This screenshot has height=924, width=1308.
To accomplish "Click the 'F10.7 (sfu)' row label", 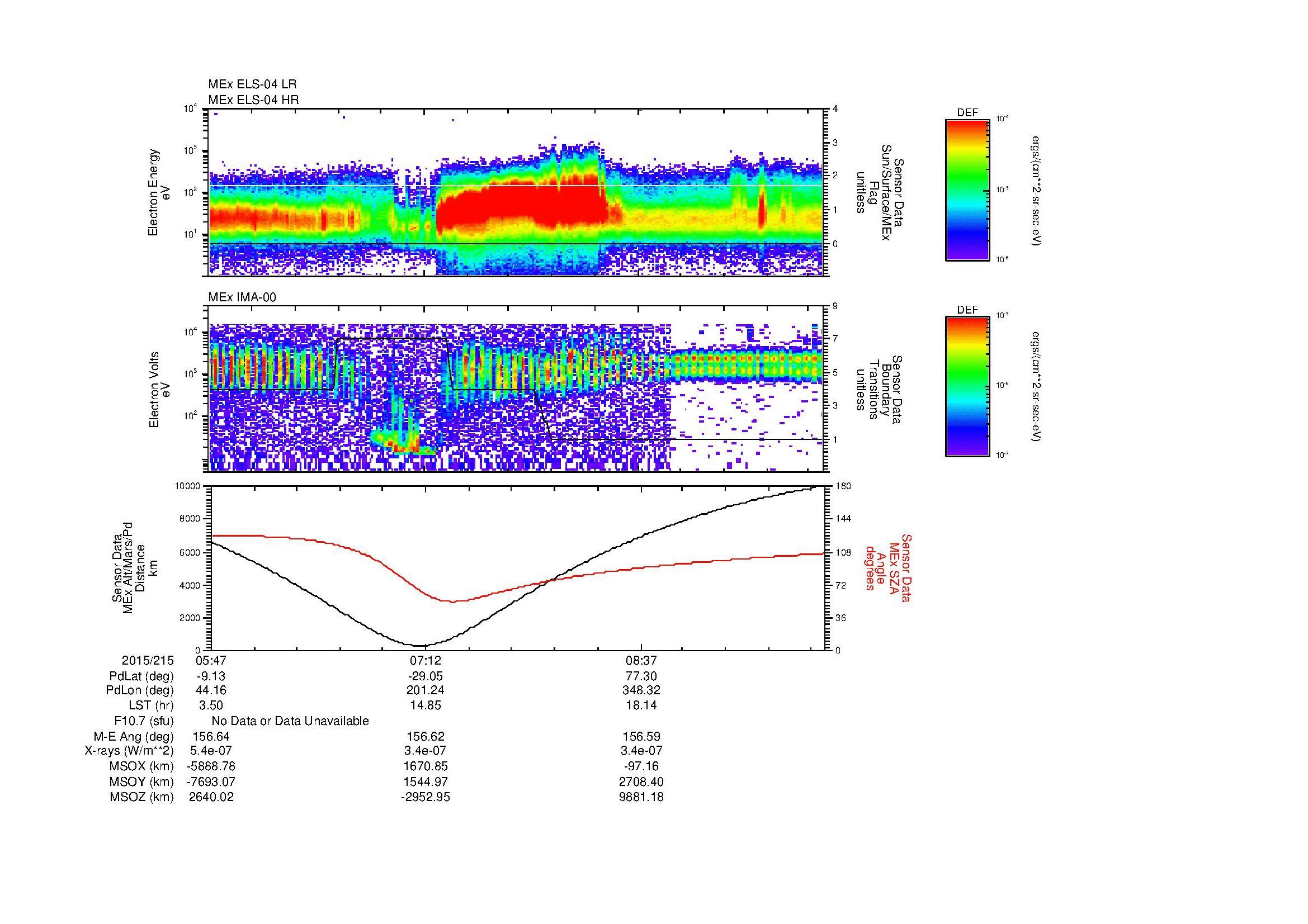I will [144, 721].
